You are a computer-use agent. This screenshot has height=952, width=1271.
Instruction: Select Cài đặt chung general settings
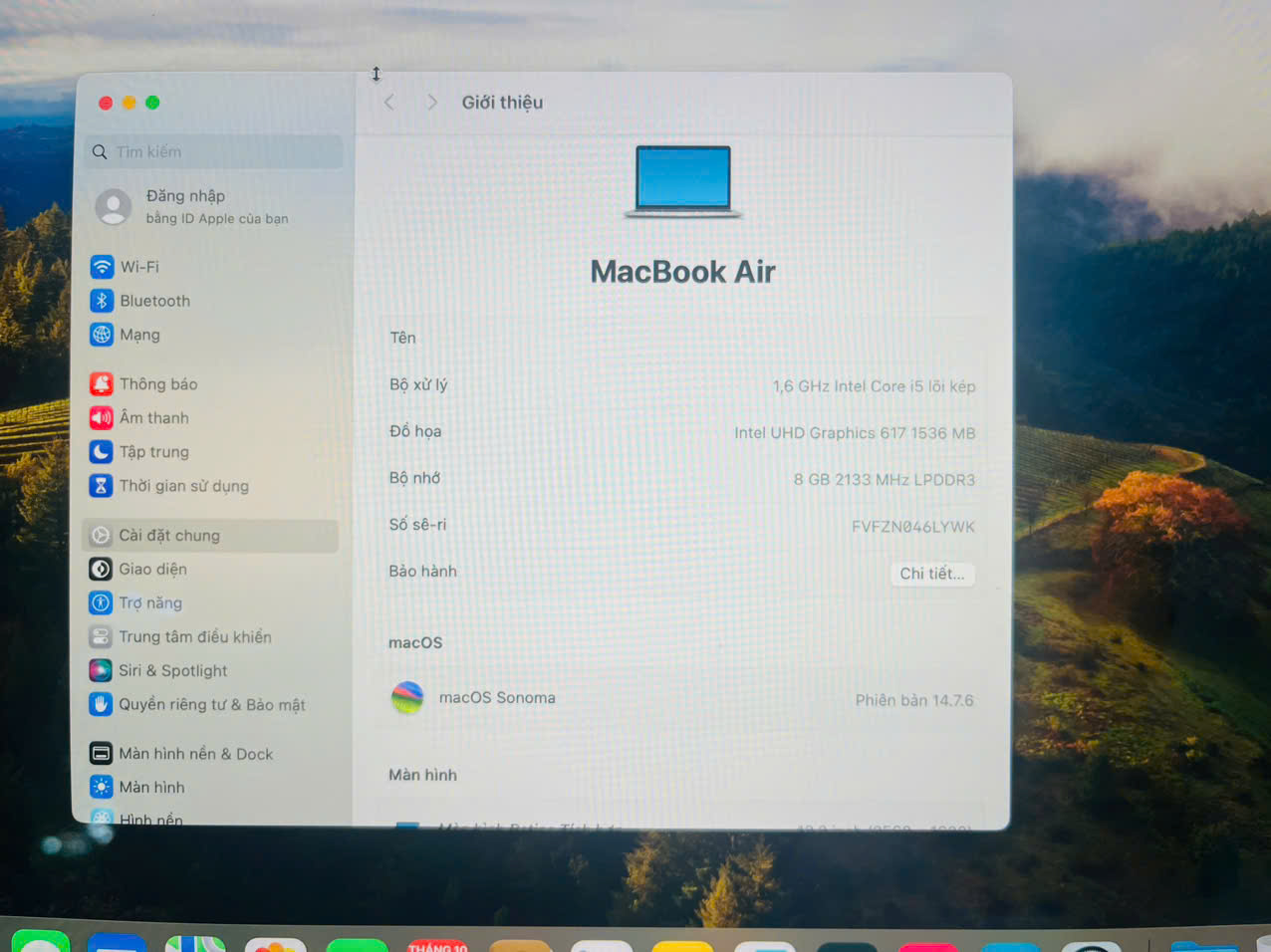(211, 535)
